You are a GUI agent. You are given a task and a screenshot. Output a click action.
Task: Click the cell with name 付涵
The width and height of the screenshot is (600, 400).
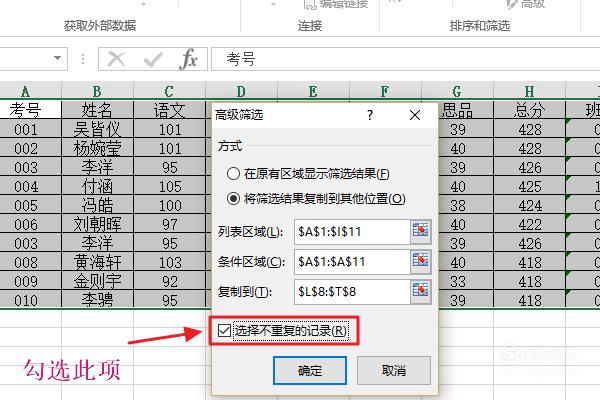(97, 186)
